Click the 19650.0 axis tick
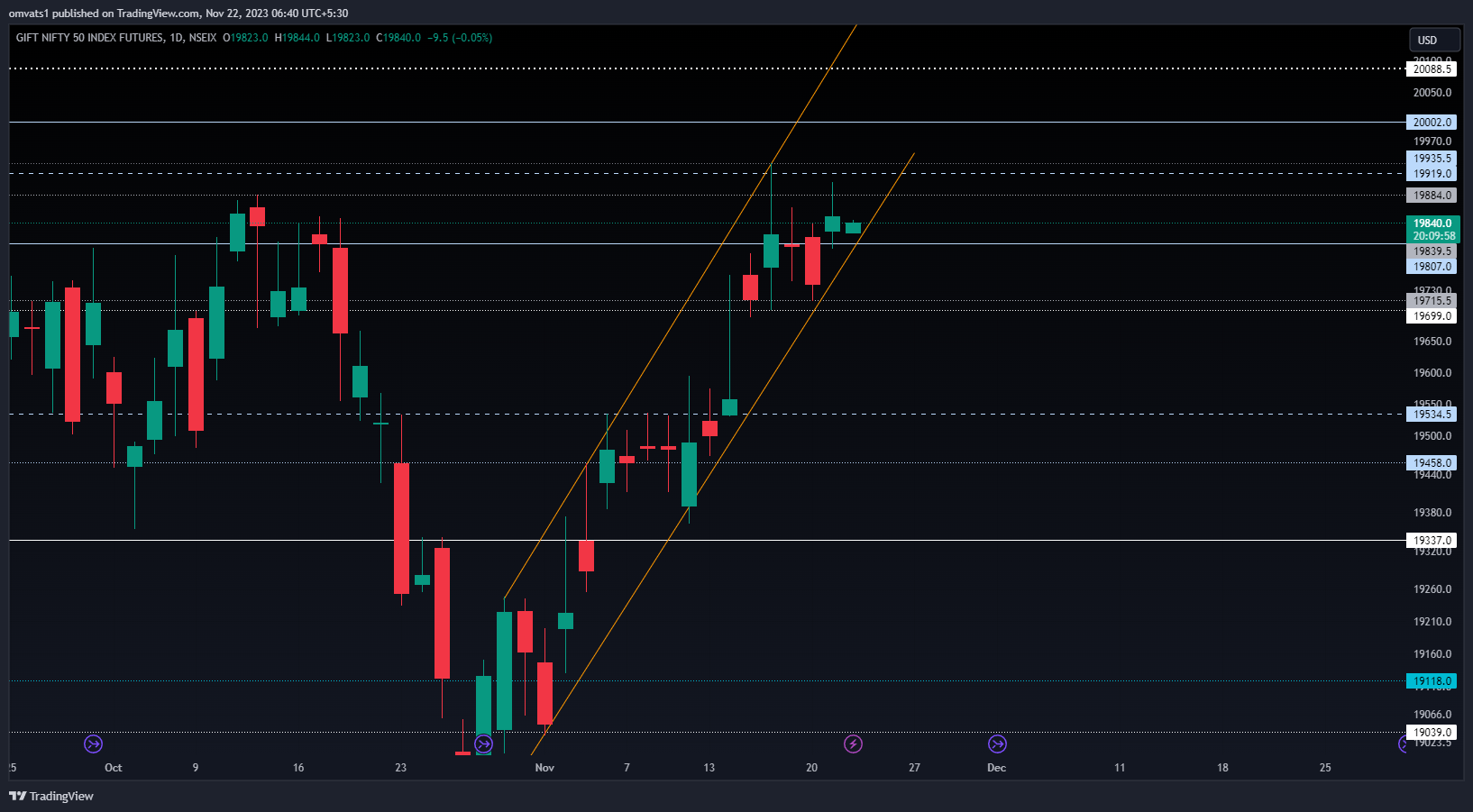The width and height of the screenshot is (1473, 812). (1432, 342)
